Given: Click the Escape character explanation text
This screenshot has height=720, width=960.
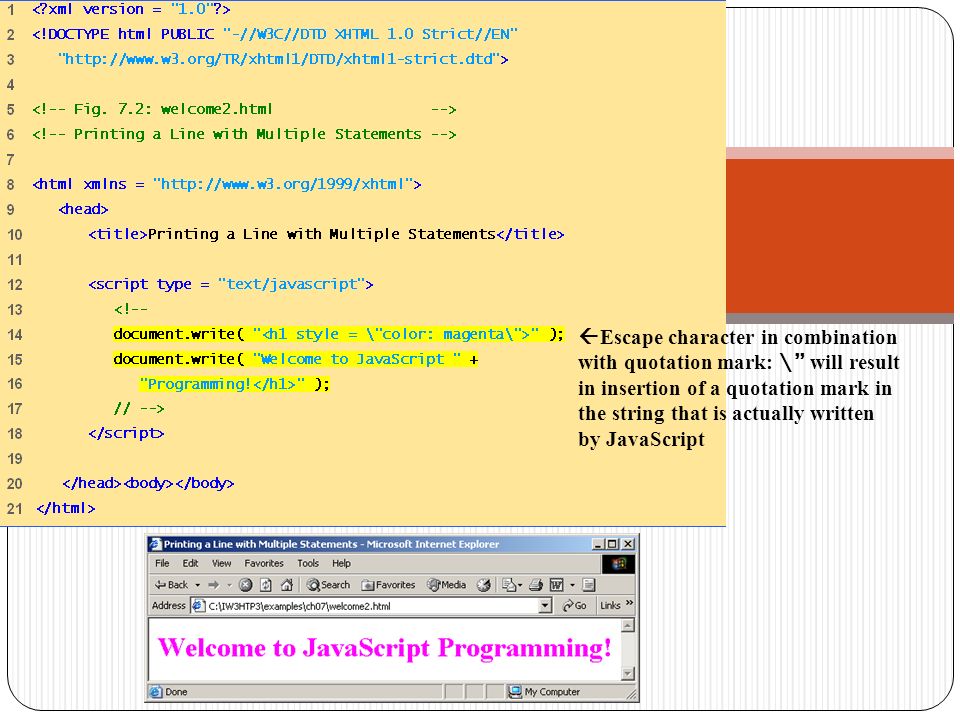Looking at the screenshot, I should (739, 388).
